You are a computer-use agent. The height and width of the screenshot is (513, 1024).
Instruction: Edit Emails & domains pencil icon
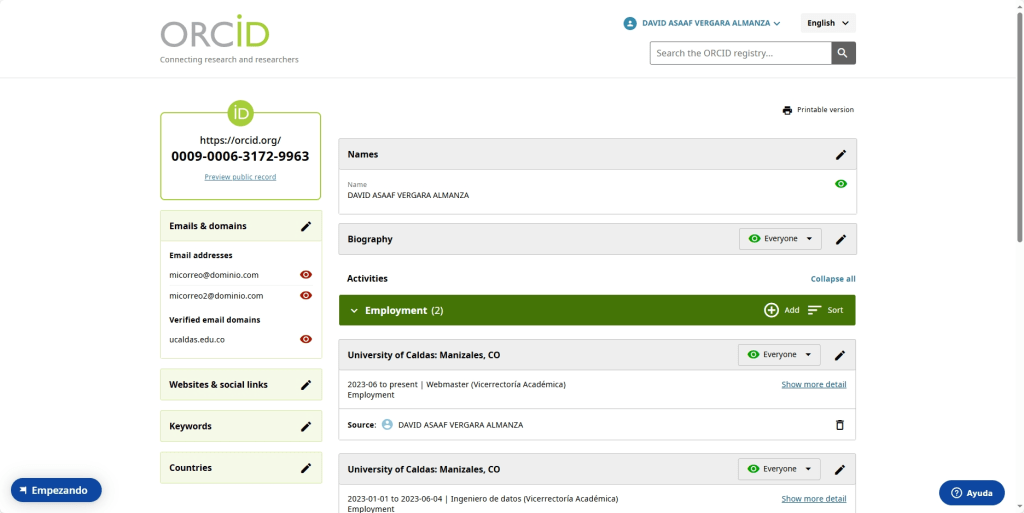306,227
